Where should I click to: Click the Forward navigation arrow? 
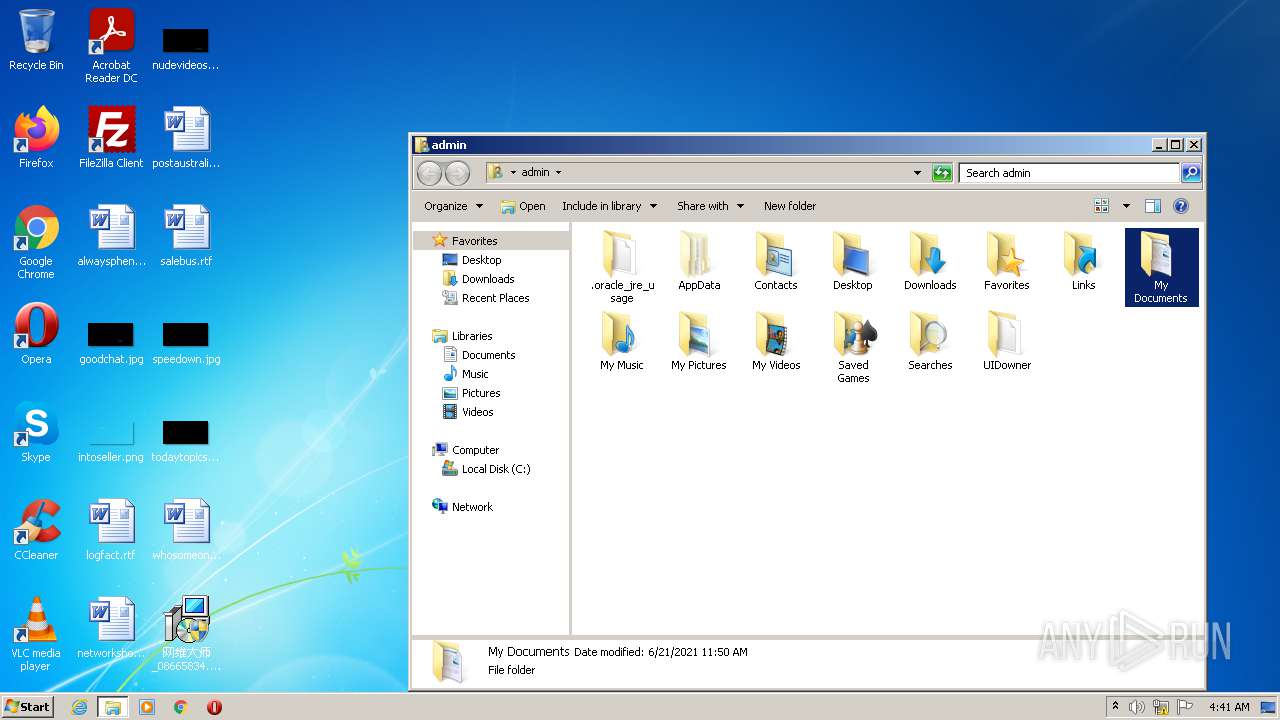point(457,173)
